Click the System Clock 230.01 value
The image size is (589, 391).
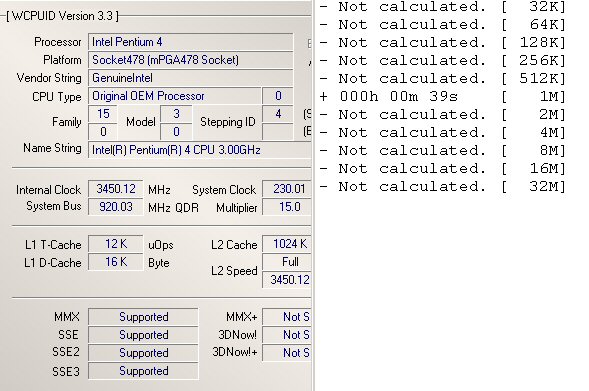287,189
